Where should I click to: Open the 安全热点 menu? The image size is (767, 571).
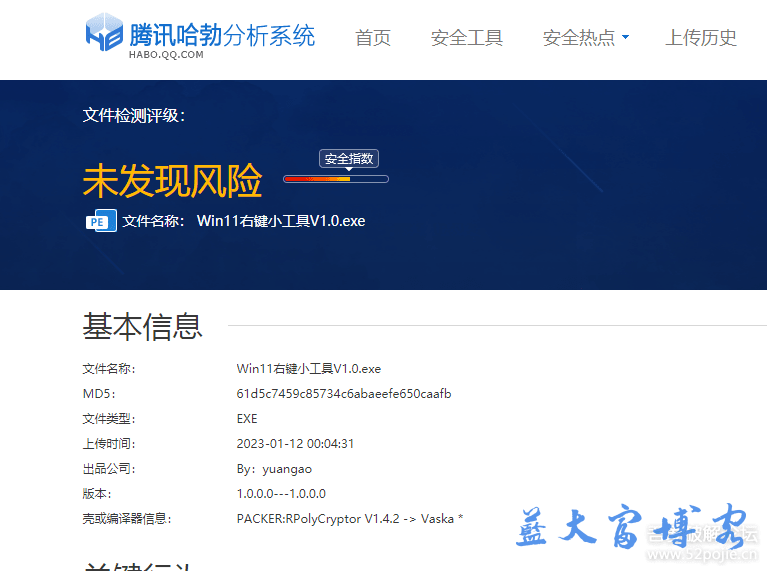(579, 38)
